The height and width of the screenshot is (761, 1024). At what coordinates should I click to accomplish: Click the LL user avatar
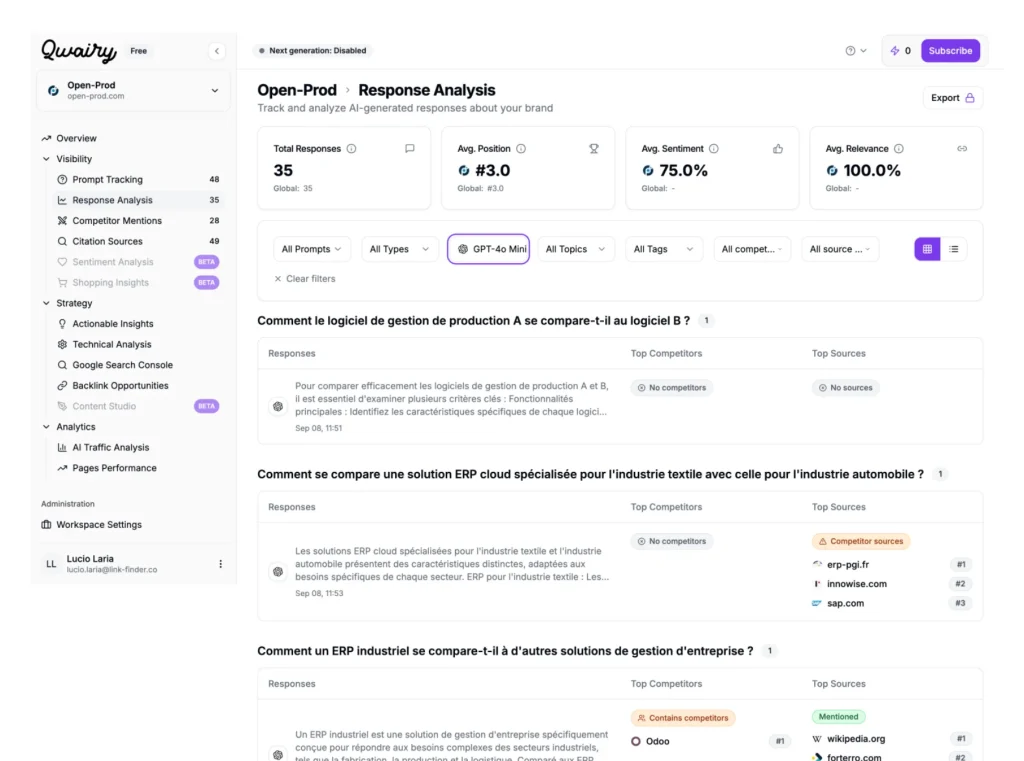[51, 564]
